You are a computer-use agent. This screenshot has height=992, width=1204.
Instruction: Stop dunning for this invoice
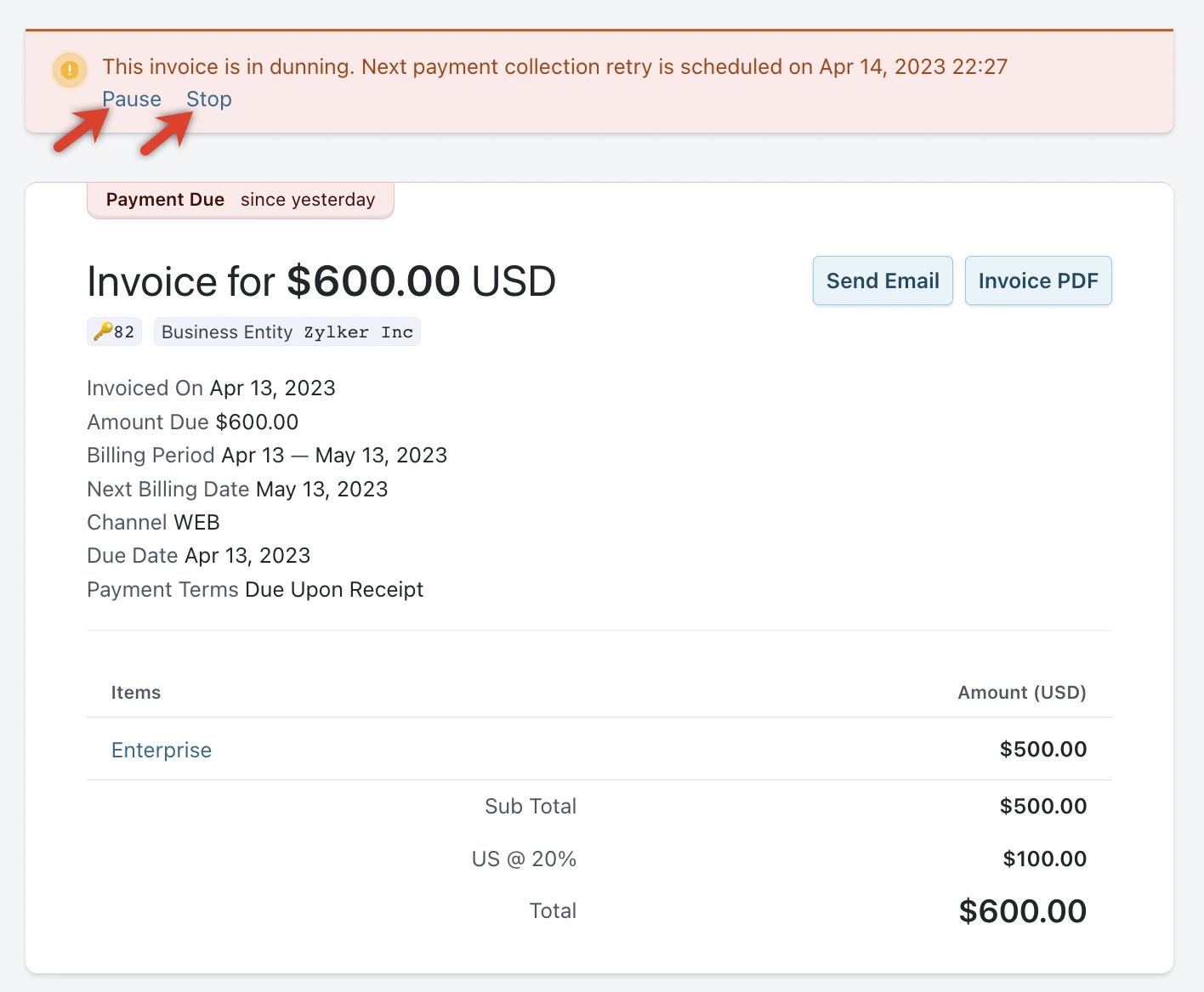pyautogui.click(x=209, y=99)
